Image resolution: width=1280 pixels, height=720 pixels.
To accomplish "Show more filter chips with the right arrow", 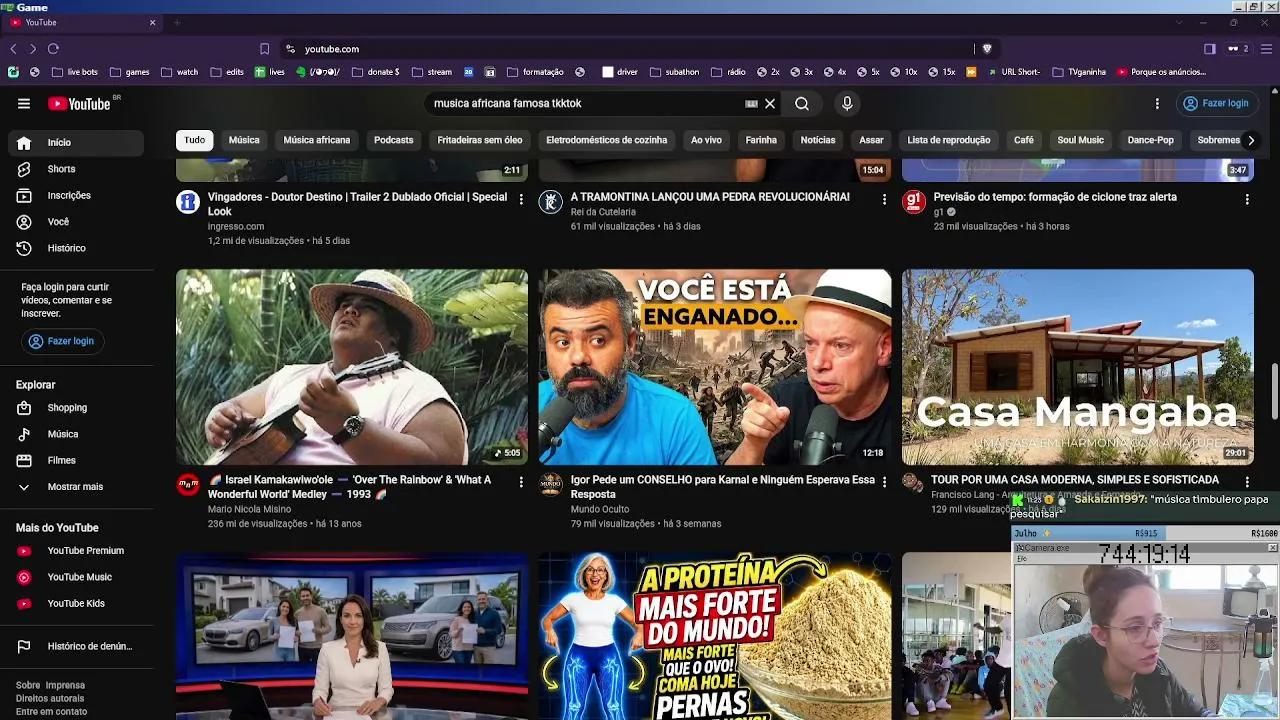I will tap(1250, 140).
